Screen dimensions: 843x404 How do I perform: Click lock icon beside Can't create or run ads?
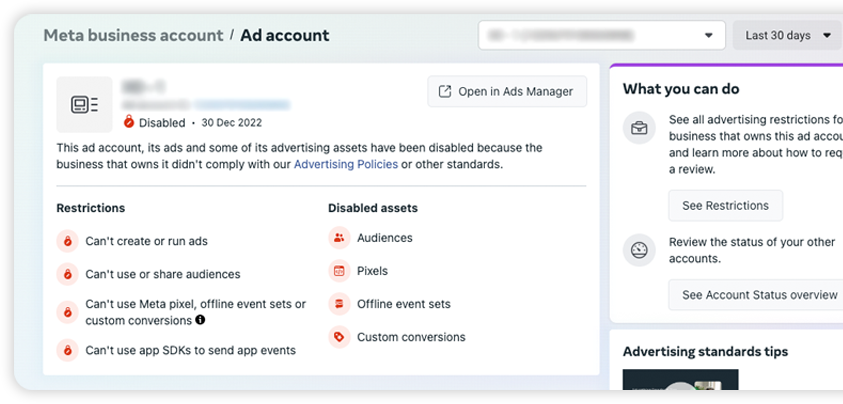point(68,241)
